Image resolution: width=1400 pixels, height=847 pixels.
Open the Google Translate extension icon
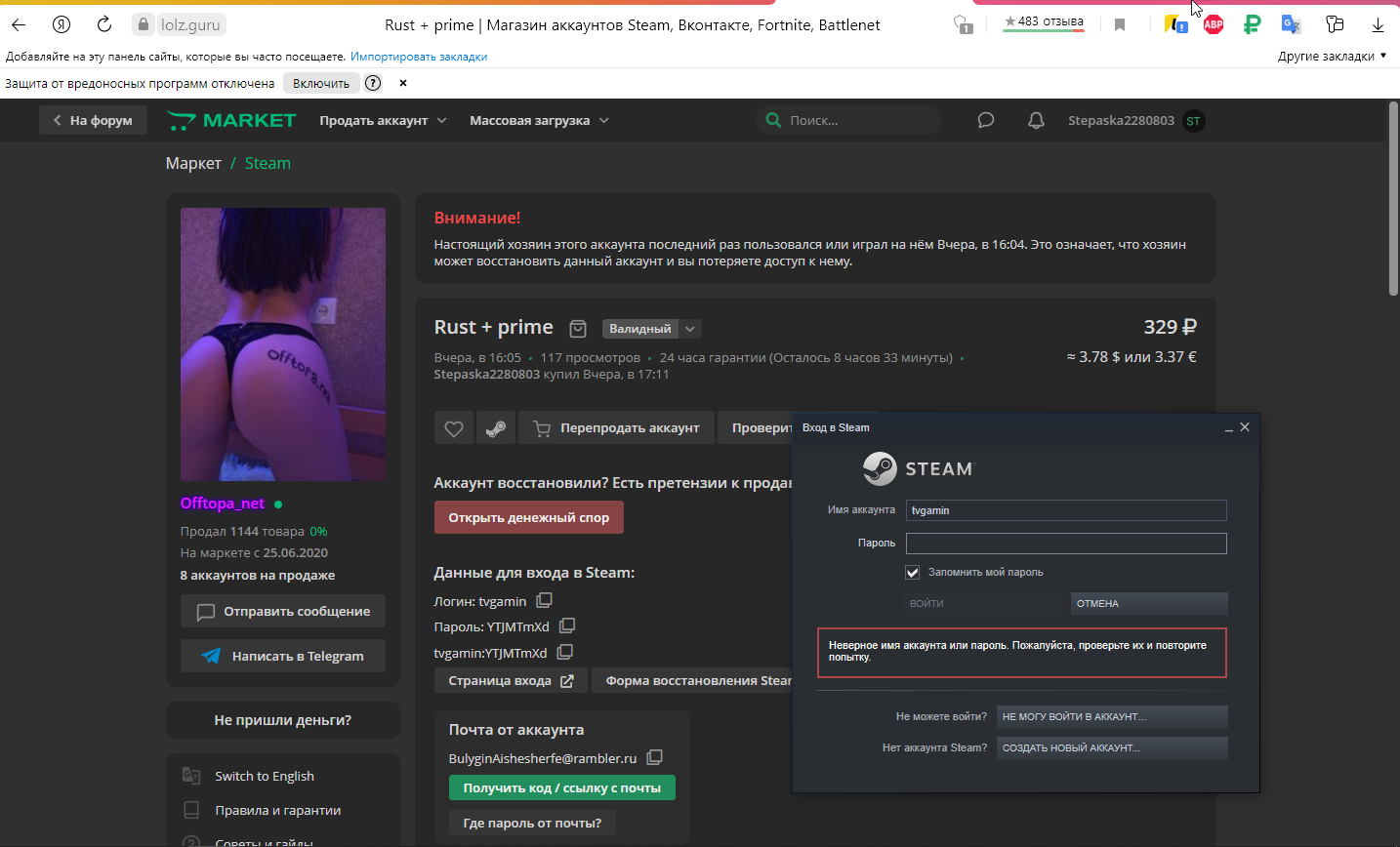coord(1291,24)
